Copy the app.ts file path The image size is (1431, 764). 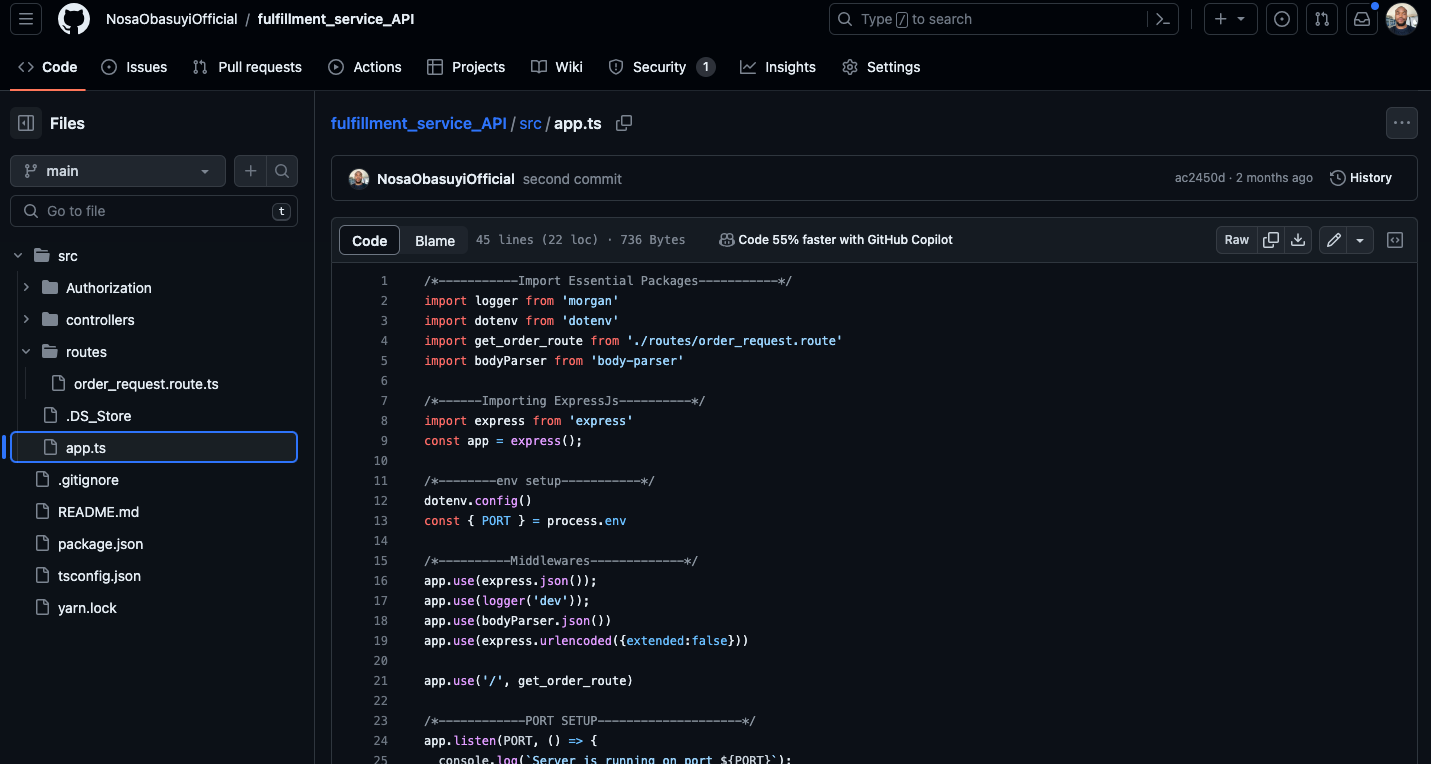(x=624, y=123)
